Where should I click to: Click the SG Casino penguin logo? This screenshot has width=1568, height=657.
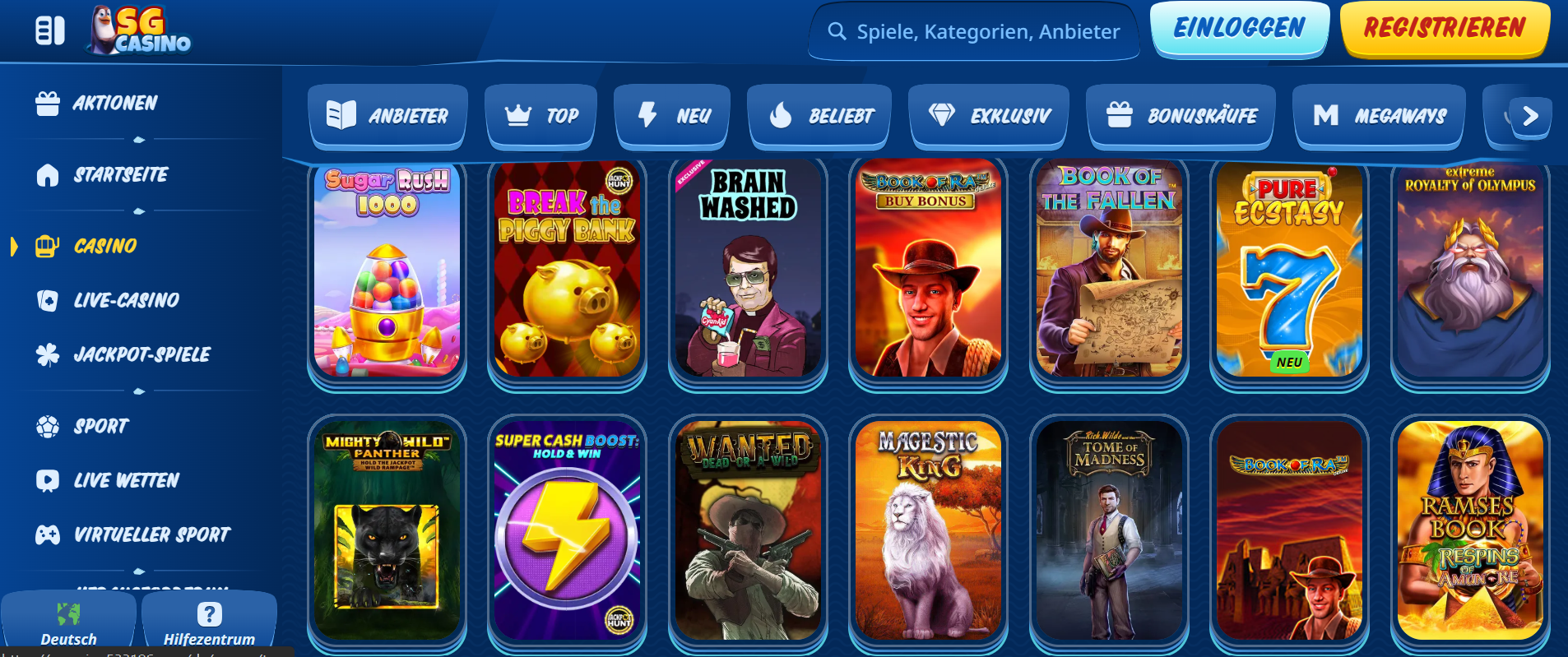[141, 31]
